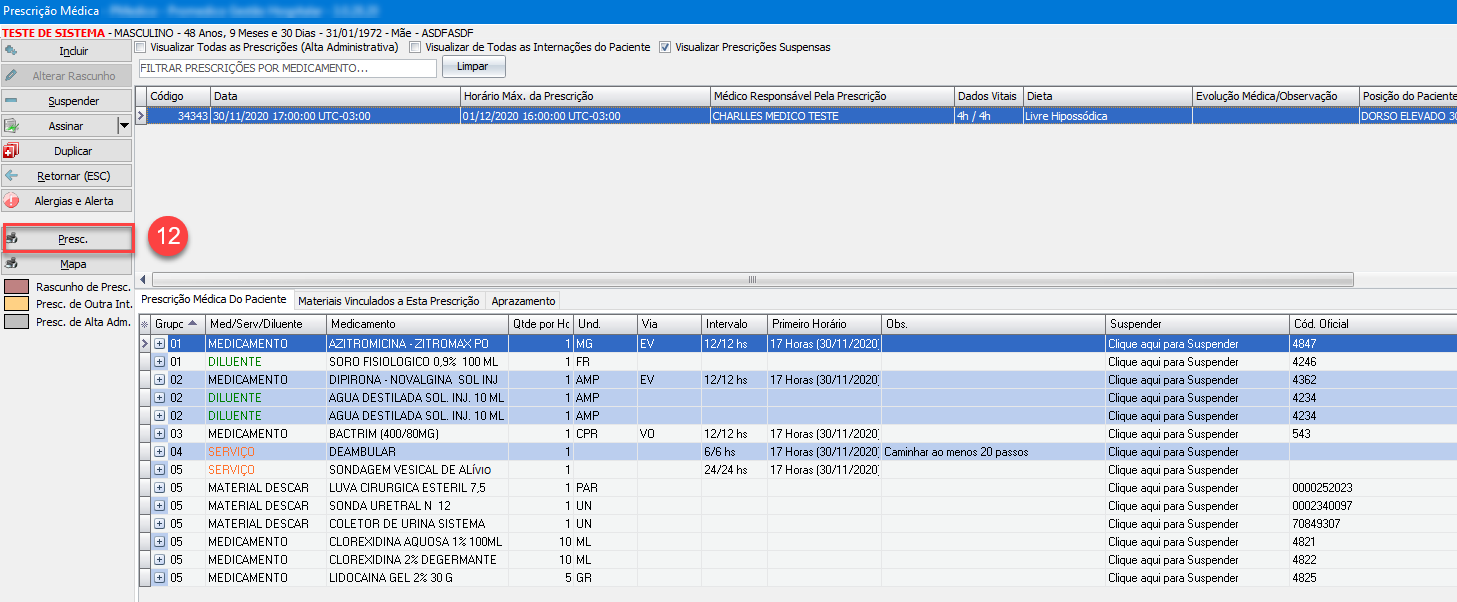Click the Retornar (ESC) arrow icon

click(12, 176)
